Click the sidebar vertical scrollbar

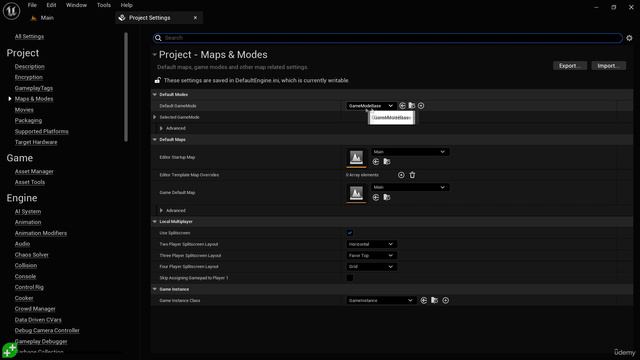126,87
